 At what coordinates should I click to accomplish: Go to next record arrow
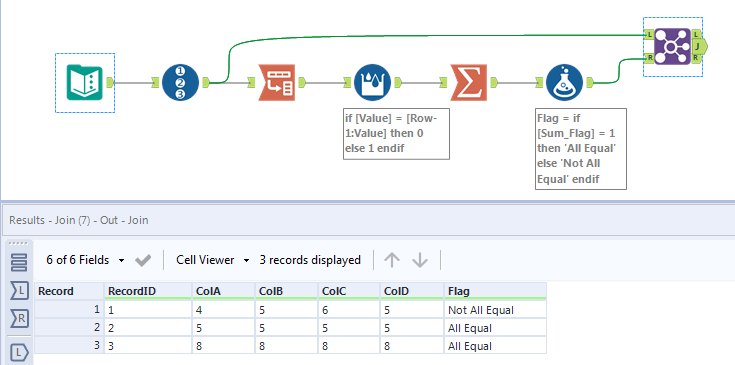tap(420, 260)
